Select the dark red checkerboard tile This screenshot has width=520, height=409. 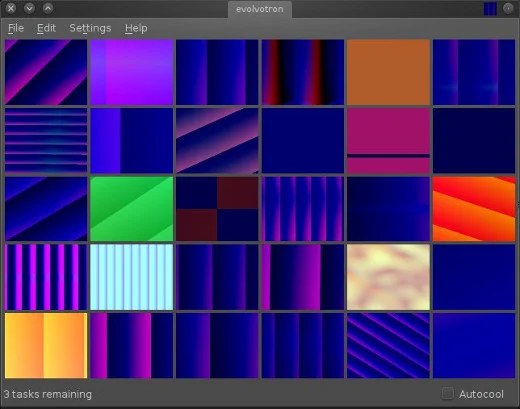pos(217,209)
